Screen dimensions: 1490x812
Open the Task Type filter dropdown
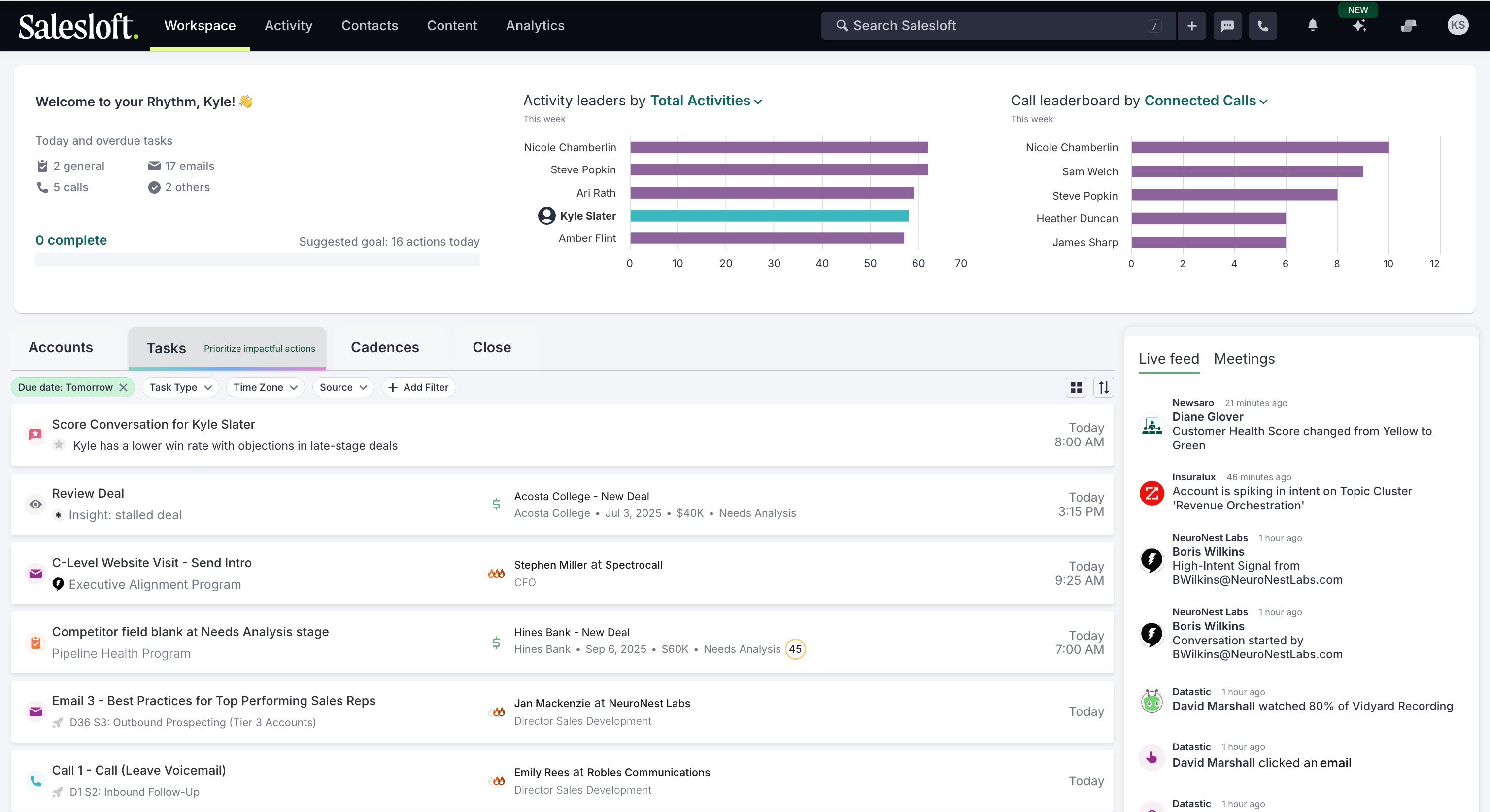tap(180, 387)
